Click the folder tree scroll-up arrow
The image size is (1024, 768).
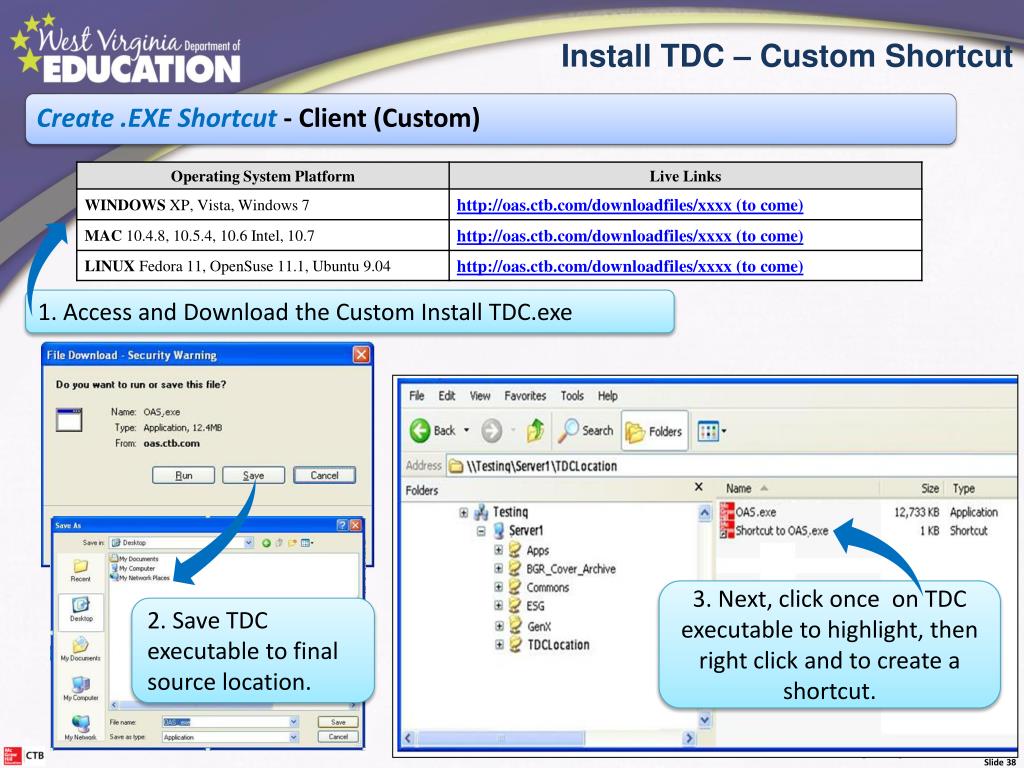click(705, 513)
